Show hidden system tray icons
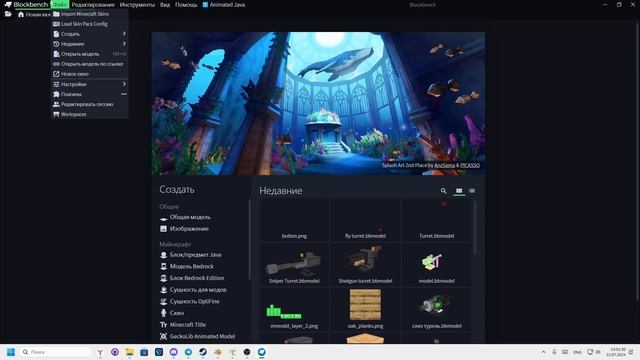This screenshot has width=640, height=360. (x=543, y=352)
